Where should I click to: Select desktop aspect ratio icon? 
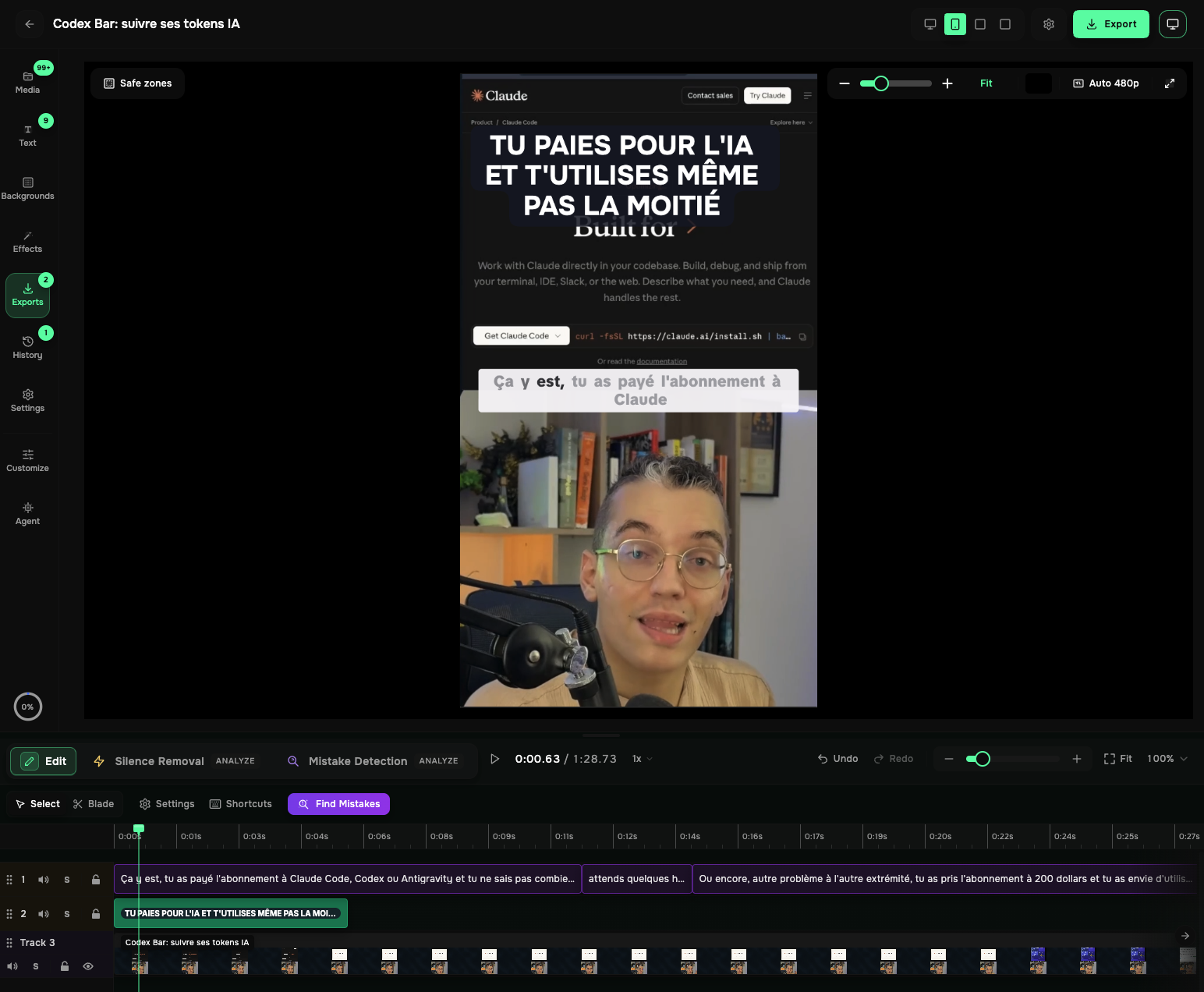pyautogui.click(x=930, y=24)
